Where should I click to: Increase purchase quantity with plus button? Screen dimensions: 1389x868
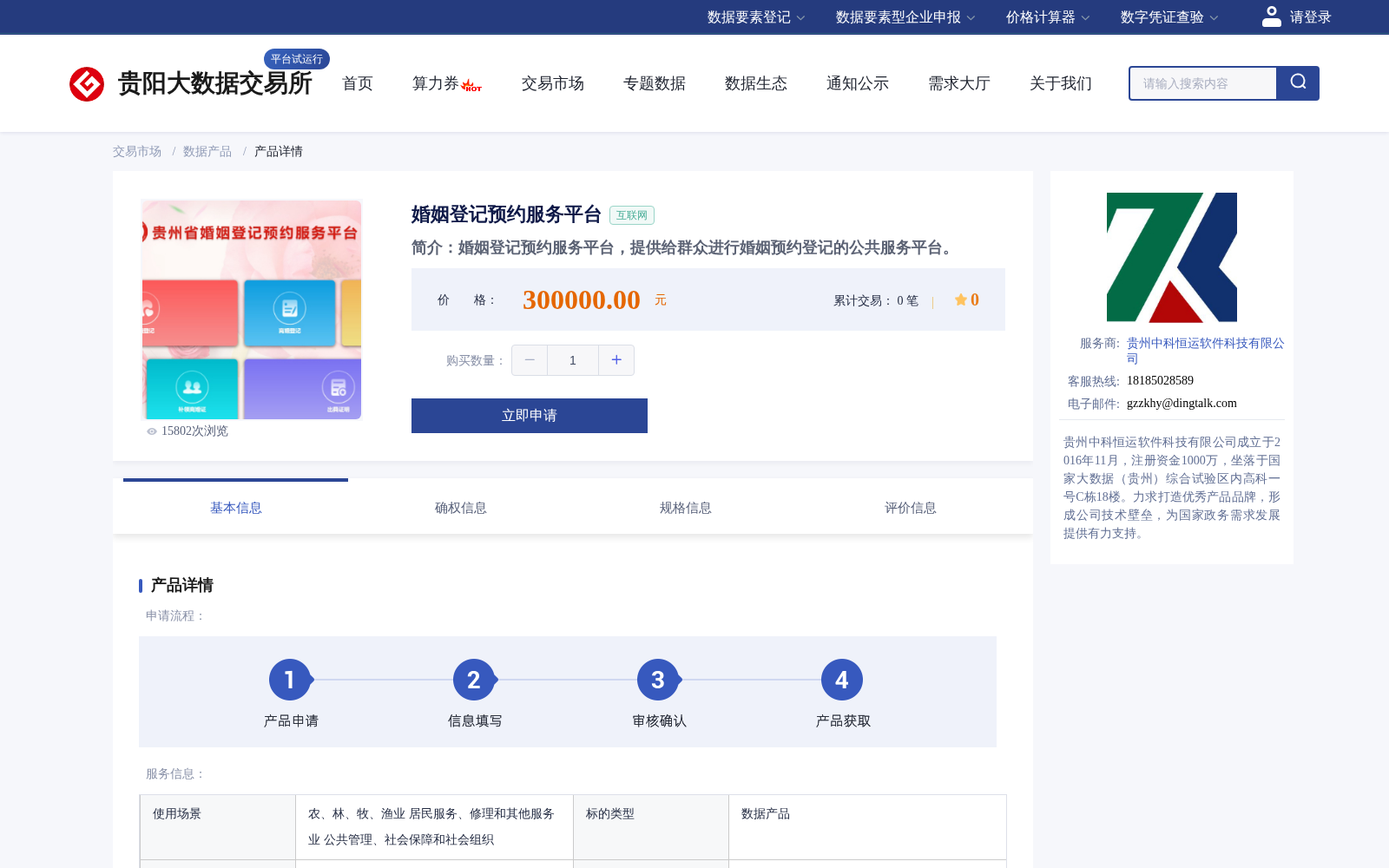click(616, 360)
